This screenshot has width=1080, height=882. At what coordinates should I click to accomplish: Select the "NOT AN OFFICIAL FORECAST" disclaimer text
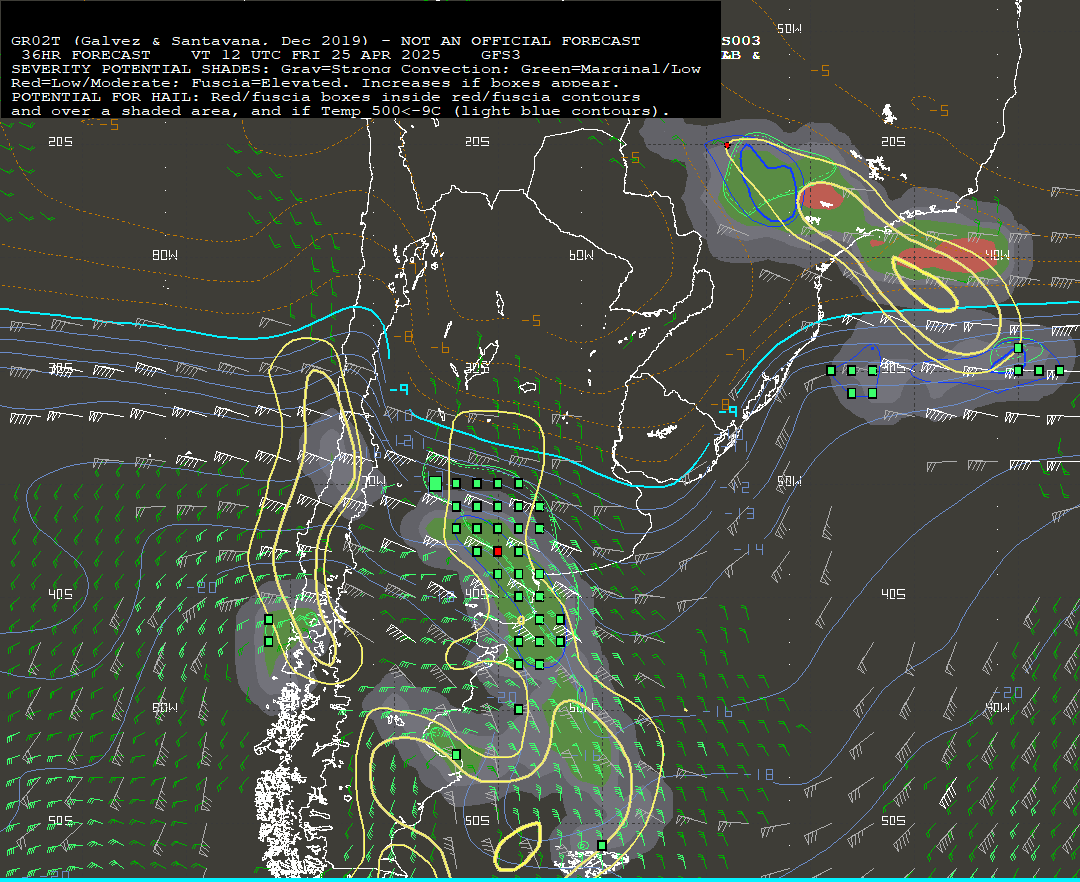(x=521, y=41)
